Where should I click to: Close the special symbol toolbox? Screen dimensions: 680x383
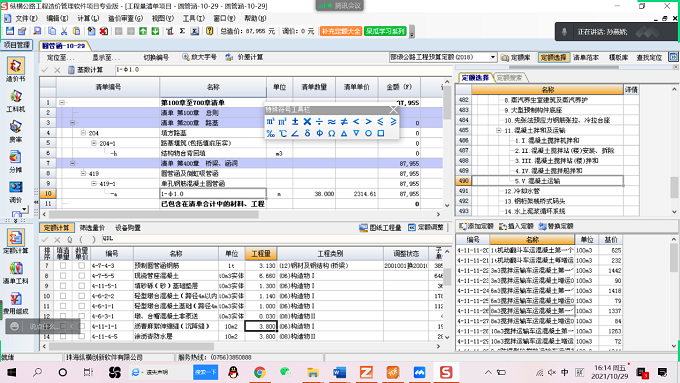[x=393, y=110]
